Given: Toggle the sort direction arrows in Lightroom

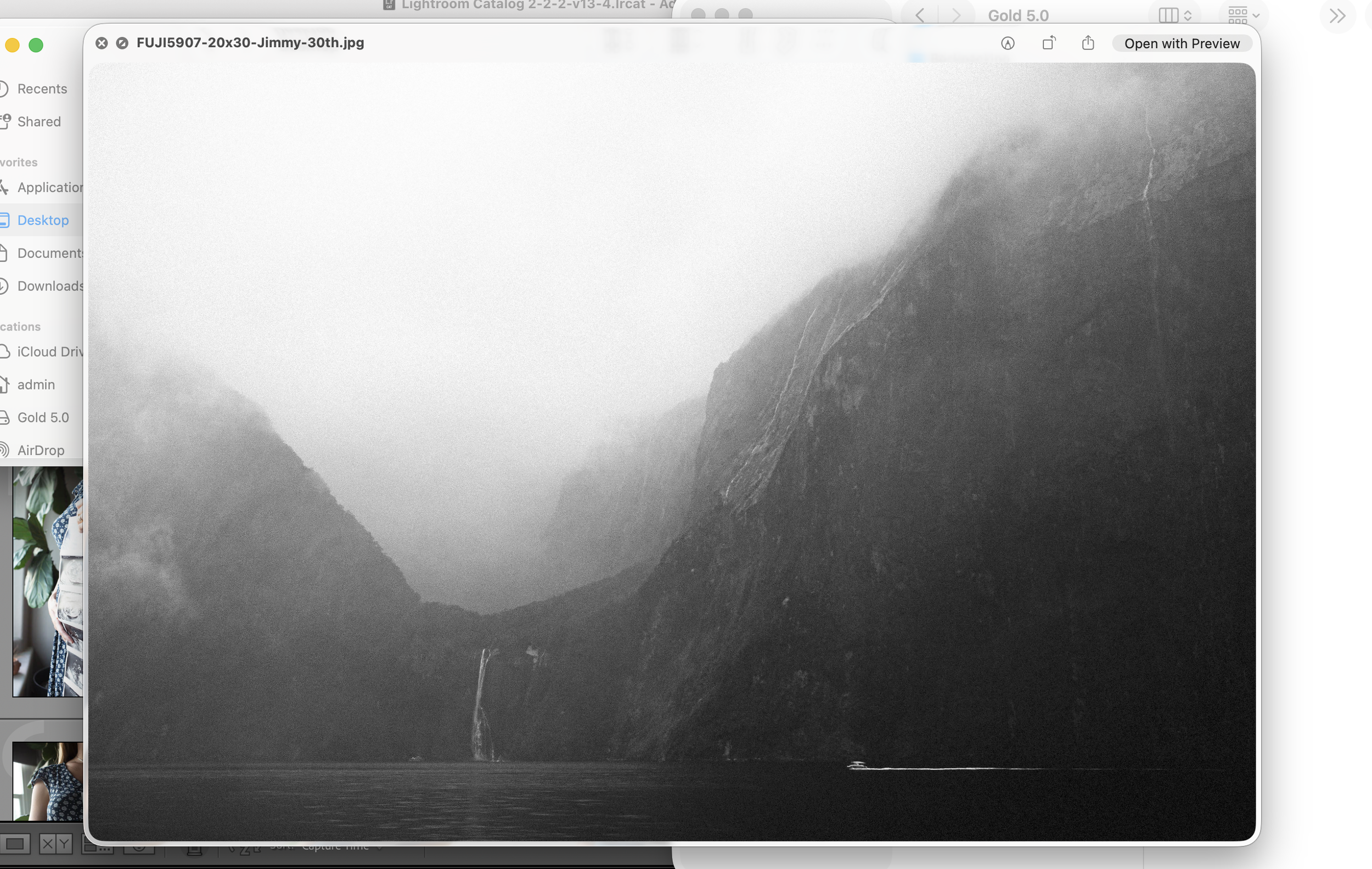Looking at the screenshot, I should pyautogui.click(x=245, y=849).
